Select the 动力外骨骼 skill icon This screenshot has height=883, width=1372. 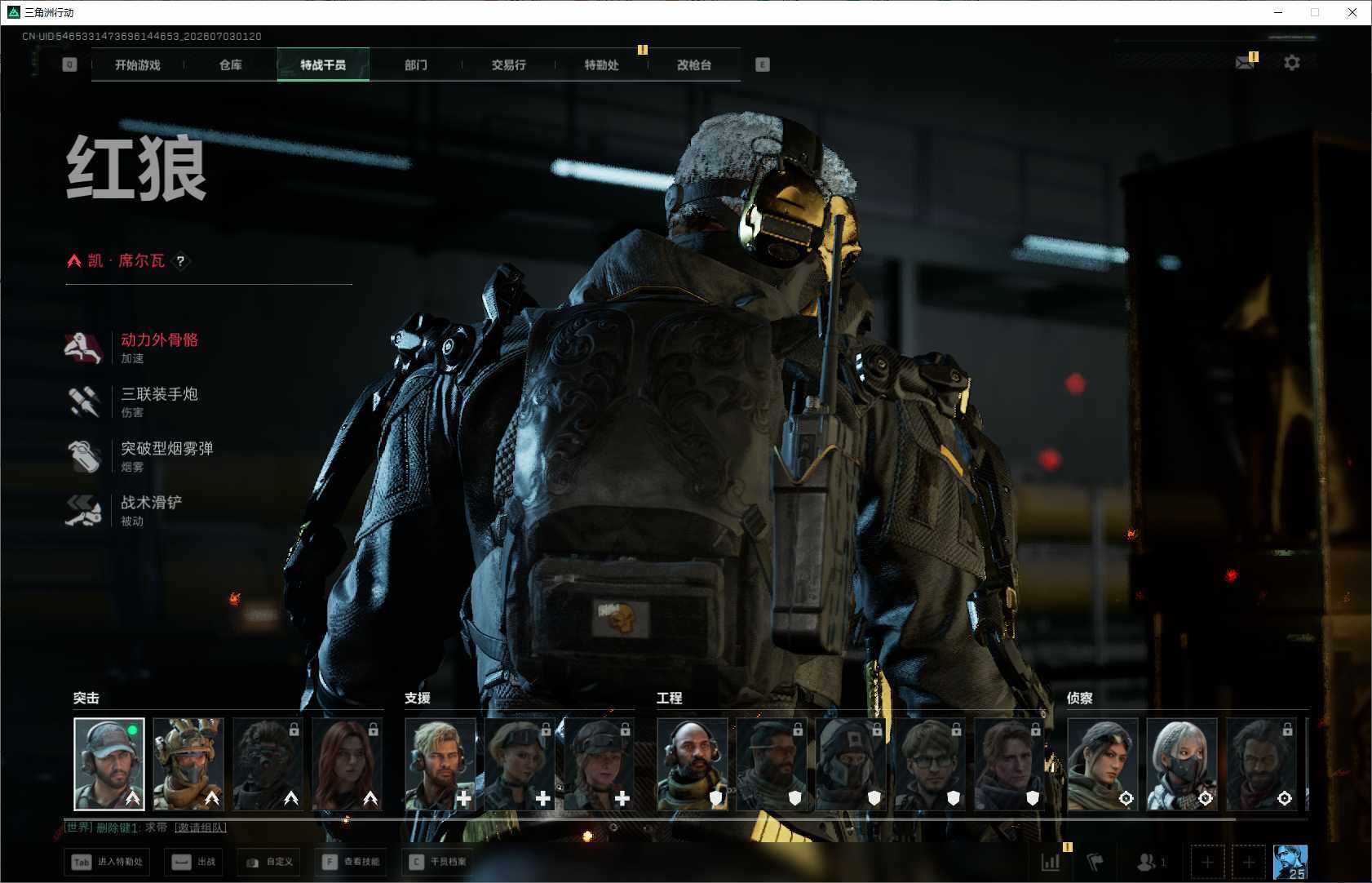point(82,348)
